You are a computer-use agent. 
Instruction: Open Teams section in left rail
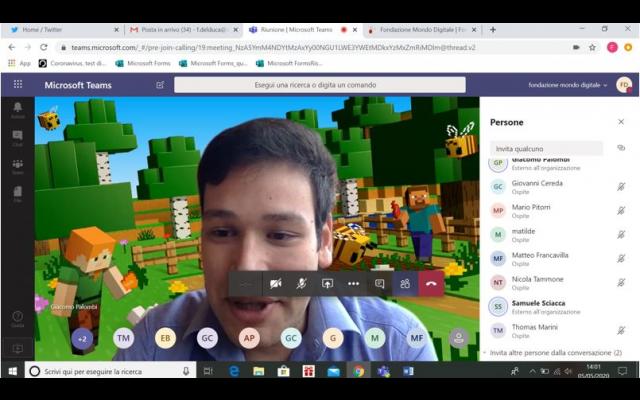point(18,166)
